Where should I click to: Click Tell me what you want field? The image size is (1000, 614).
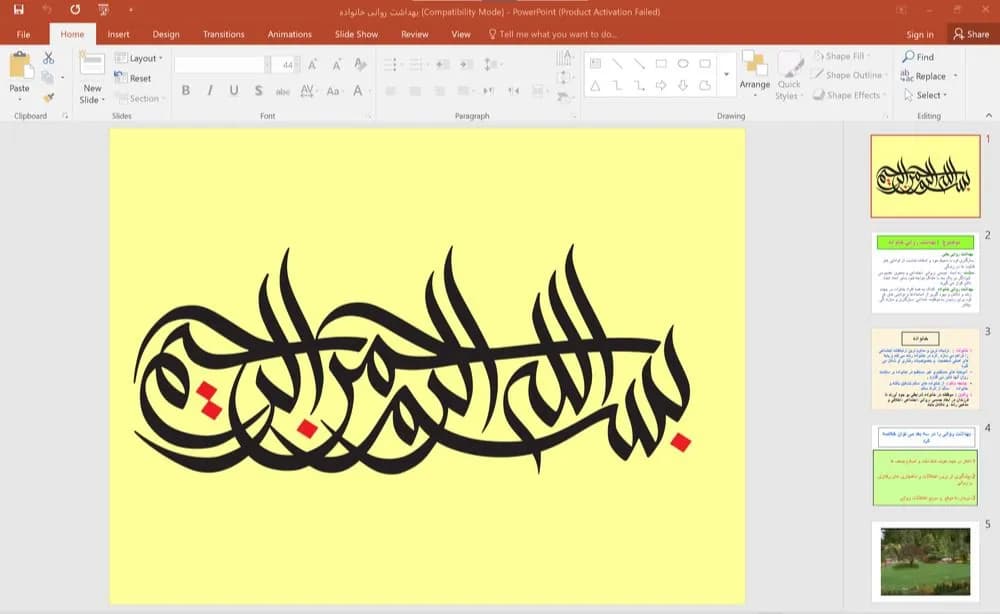point(552,34)
